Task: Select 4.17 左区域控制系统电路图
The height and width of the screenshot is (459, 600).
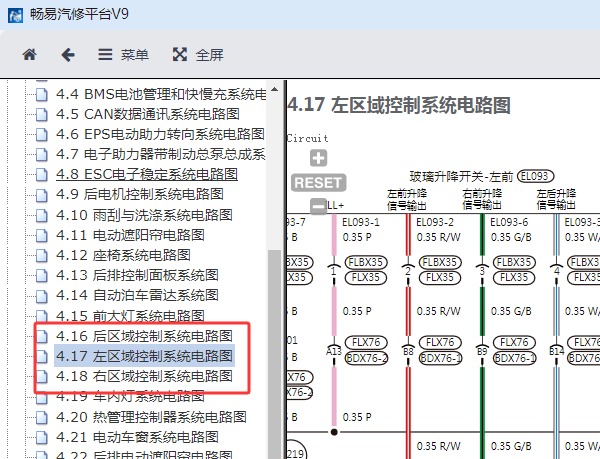Action: (144, 356)
